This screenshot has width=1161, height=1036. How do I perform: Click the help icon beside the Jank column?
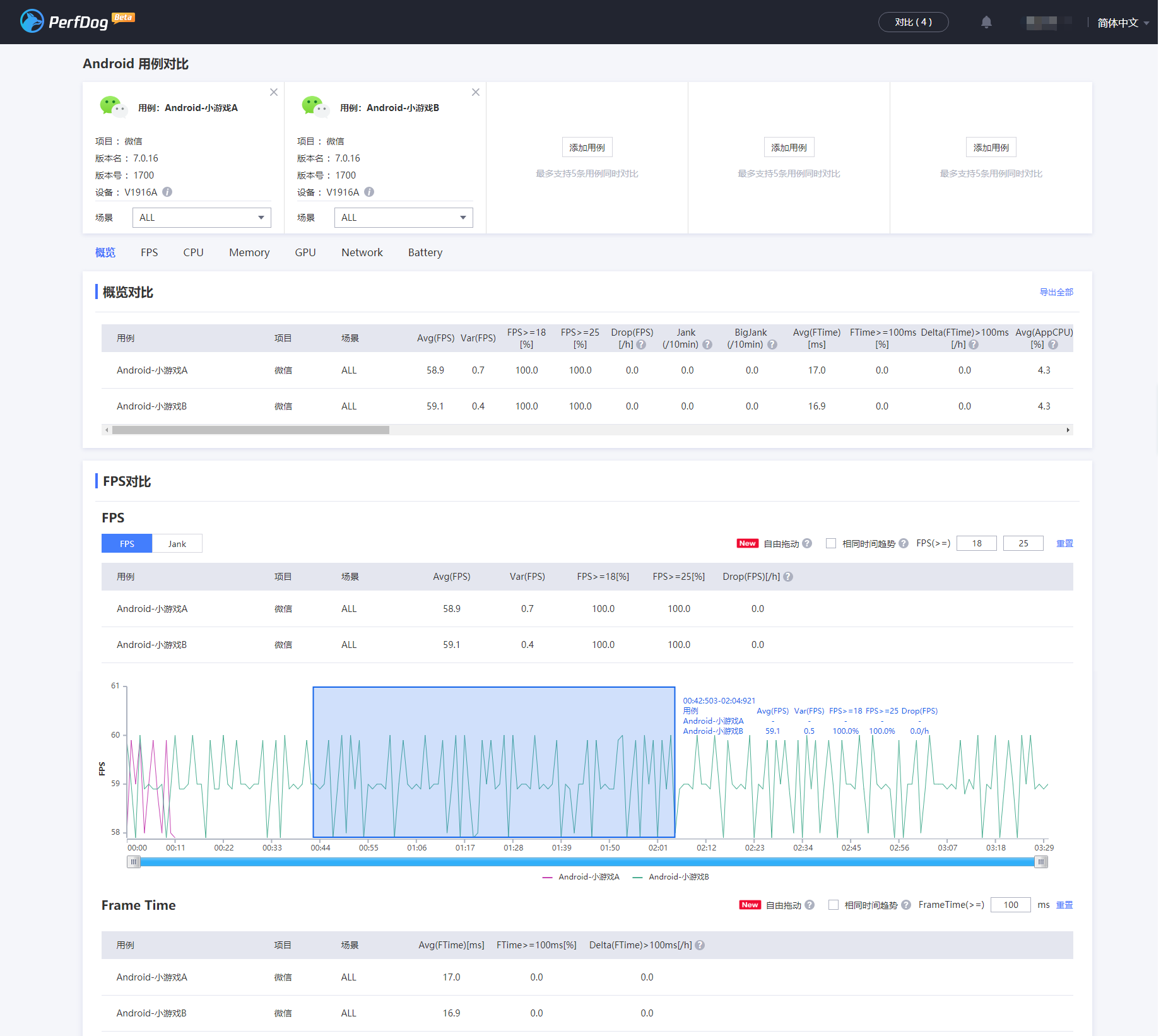707,344
